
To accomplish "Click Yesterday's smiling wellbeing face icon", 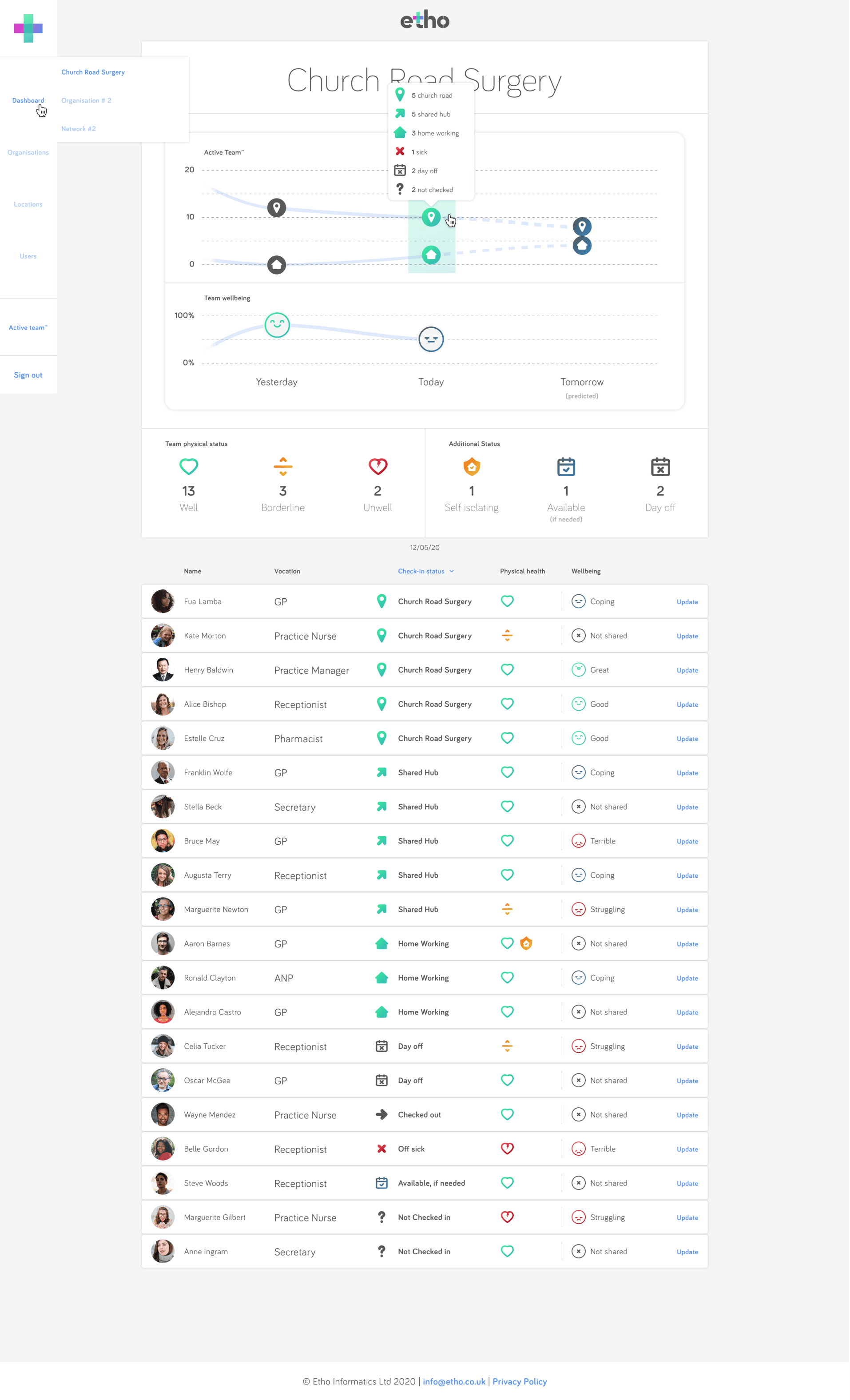I will pos(277,325).
